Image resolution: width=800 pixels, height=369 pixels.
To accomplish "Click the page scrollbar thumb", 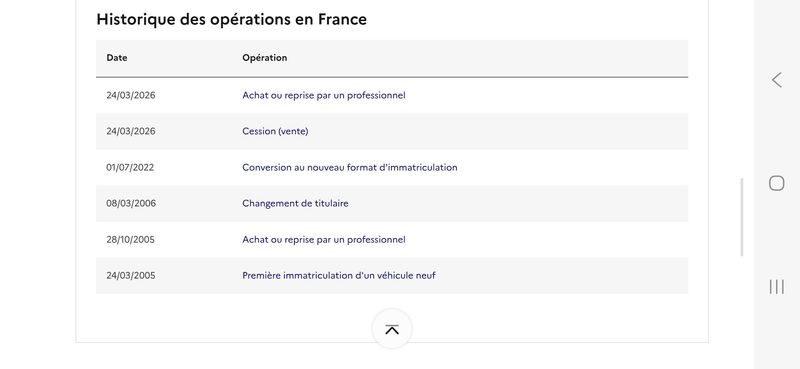I will coord(741,217).
